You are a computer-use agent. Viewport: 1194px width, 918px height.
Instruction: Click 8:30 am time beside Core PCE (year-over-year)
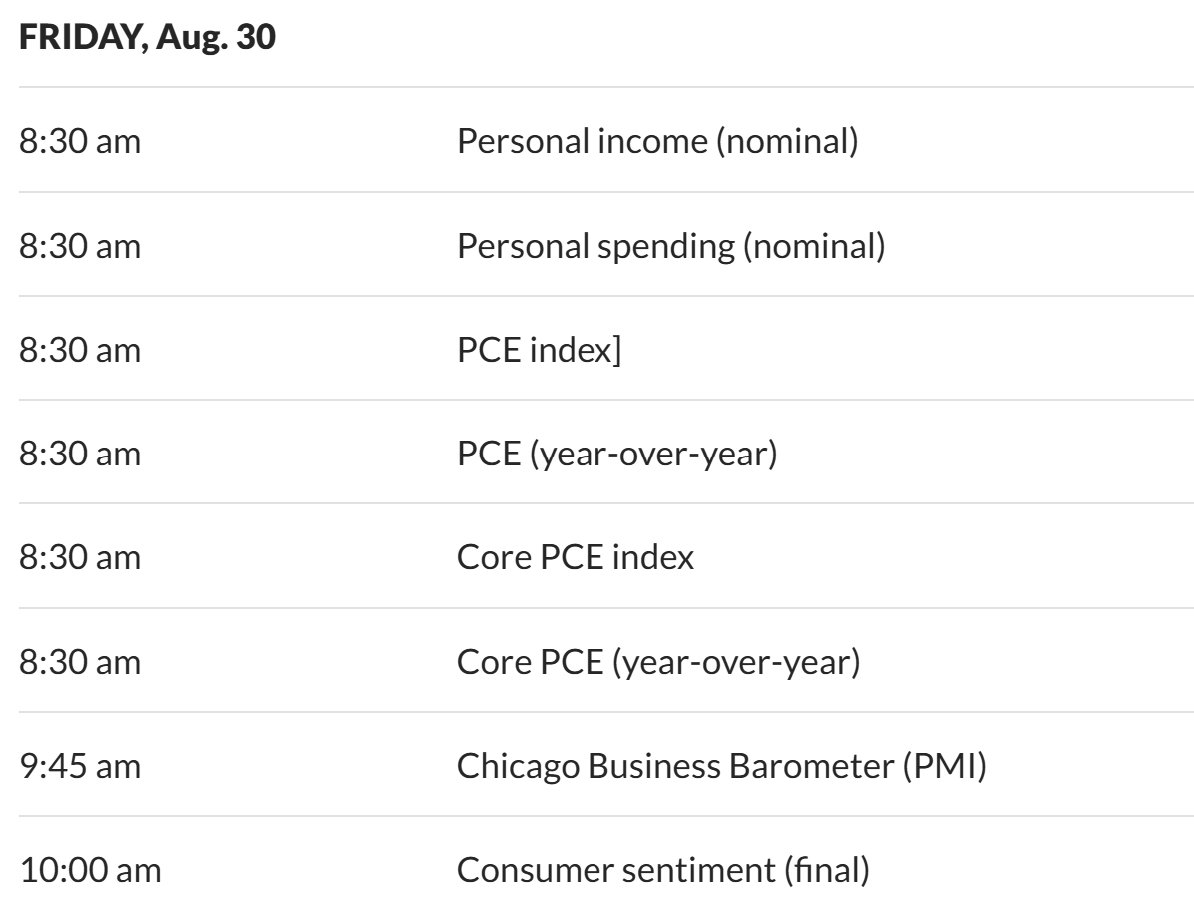click(80, 661)
